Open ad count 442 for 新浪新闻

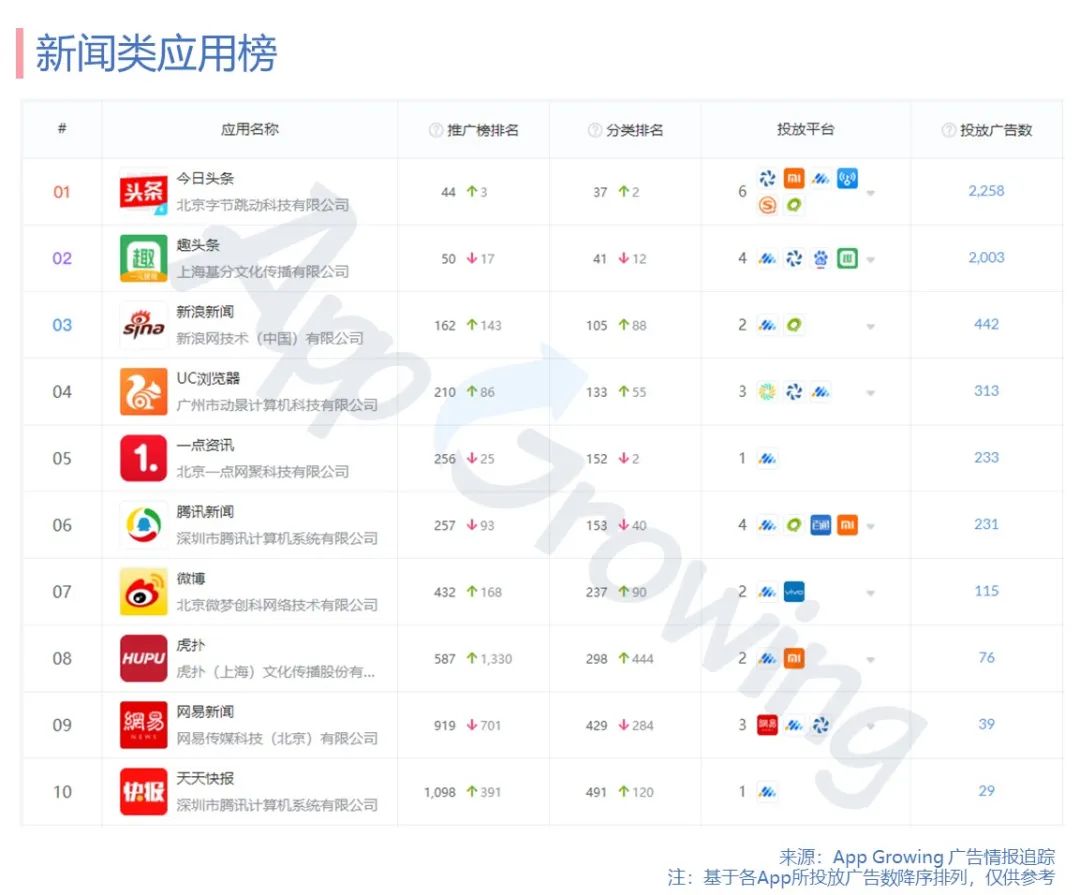pyautogui.click(x=986, y=324)
